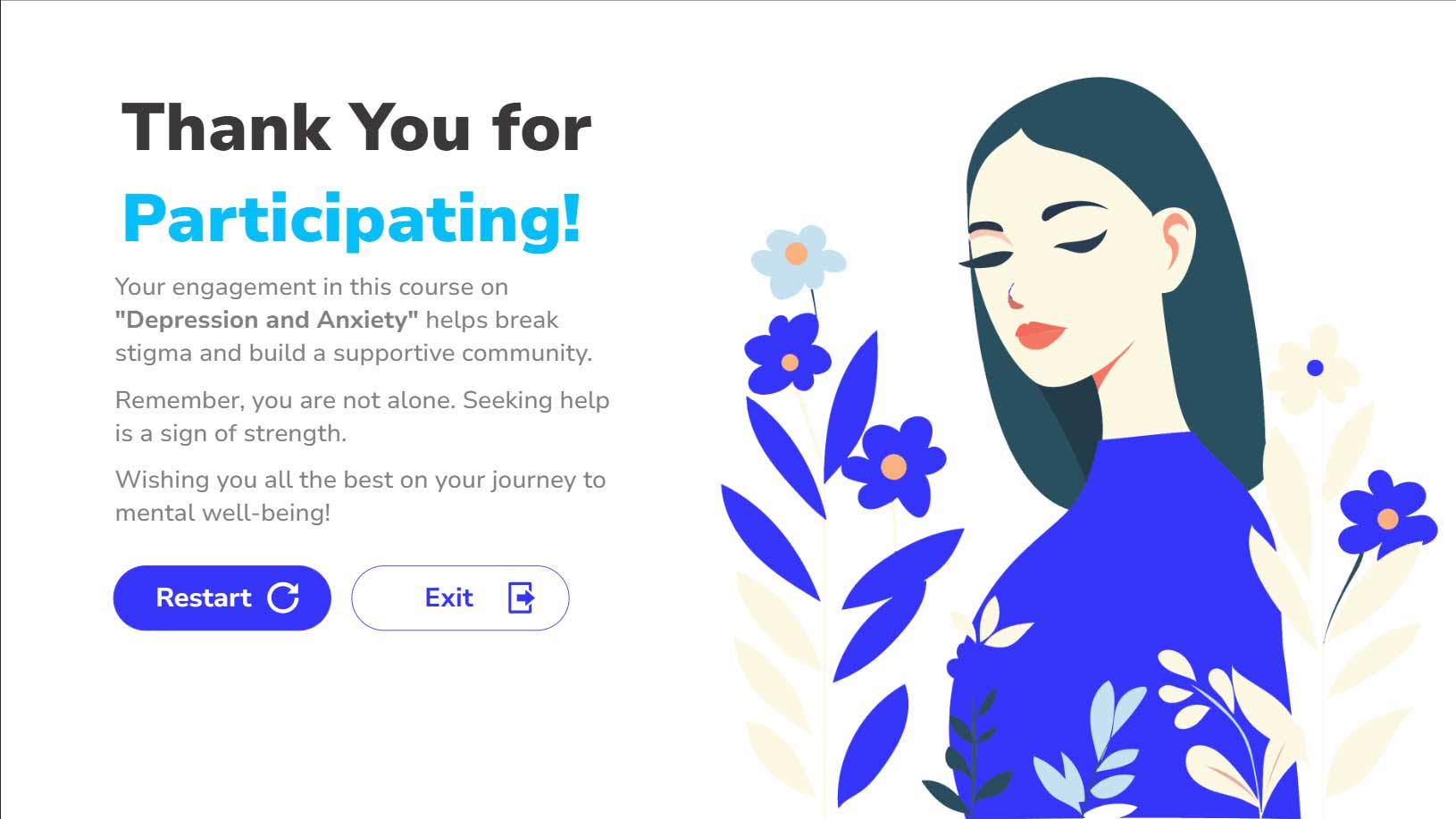Click the circular arrow restart icon
Screen dimensions: 1456x819
(283, 598)
